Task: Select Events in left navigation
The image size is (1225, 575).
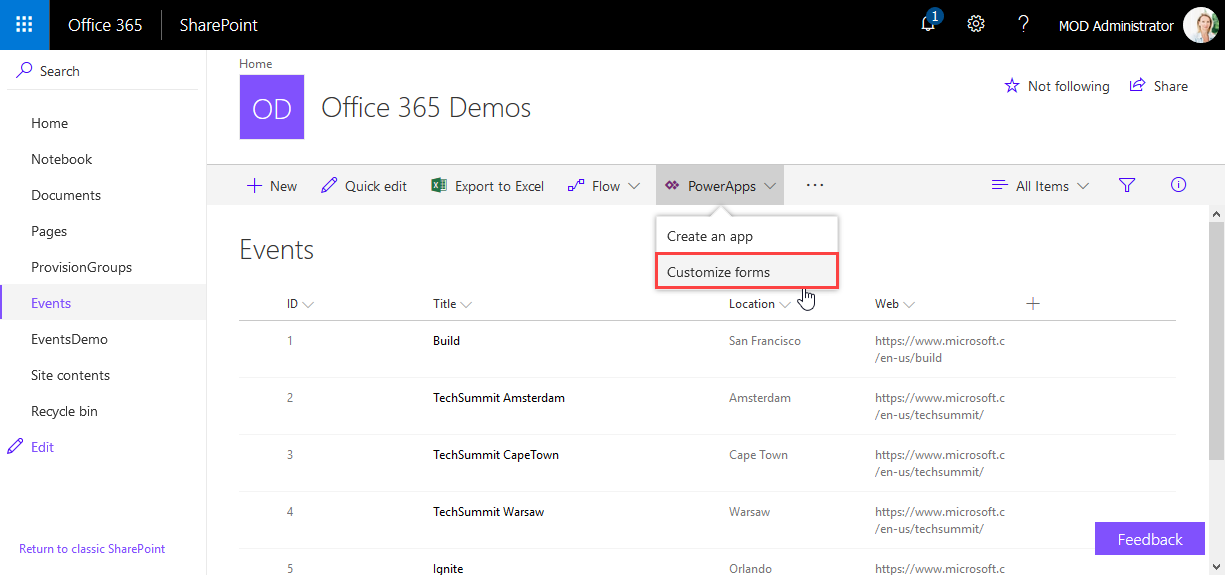Action: pyautogui.click(x=103, y=303)
